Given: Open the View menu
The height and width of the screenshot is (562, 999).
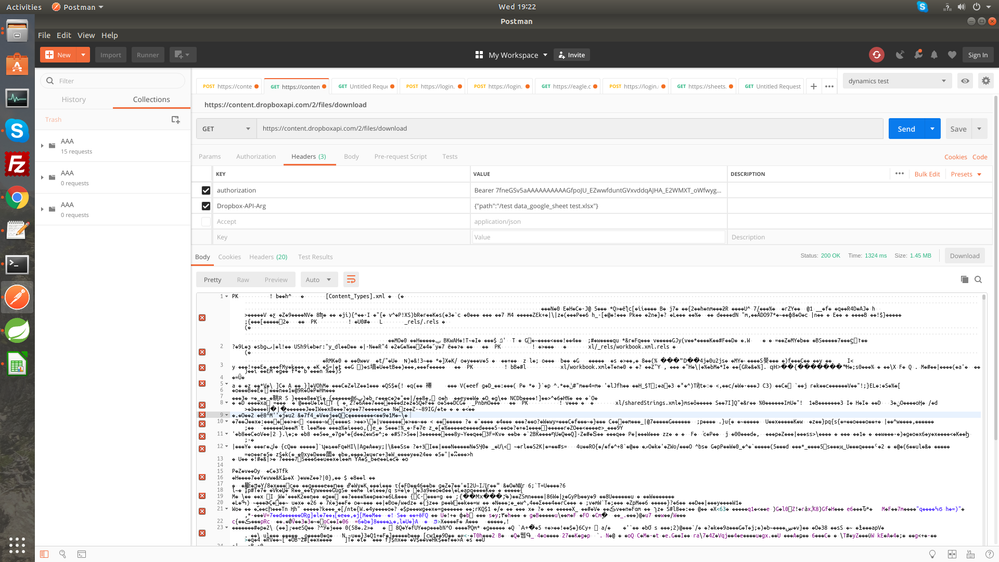Looking at the screenshot, I should (86, 35).
